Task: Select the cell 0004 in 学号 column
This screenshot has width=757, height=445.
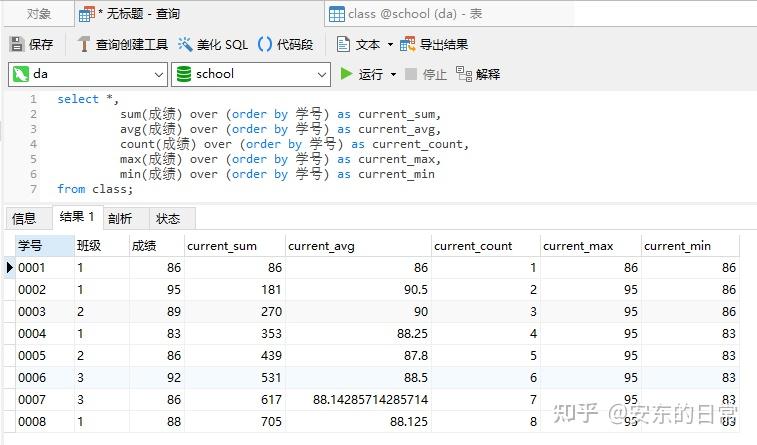Action: pos(44,334)
